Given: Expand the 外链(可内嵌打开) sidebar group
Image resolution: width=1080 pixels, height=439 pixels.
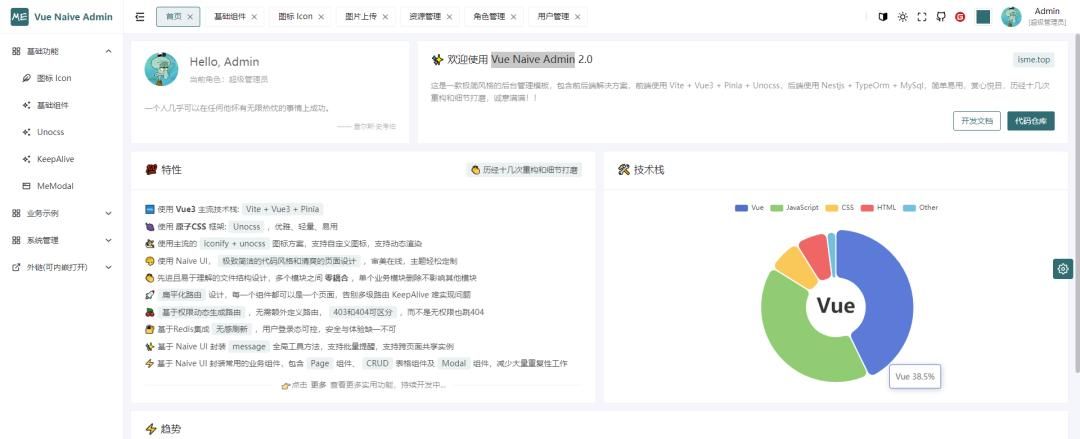Looking at the screenshot, I should point(62,267).
